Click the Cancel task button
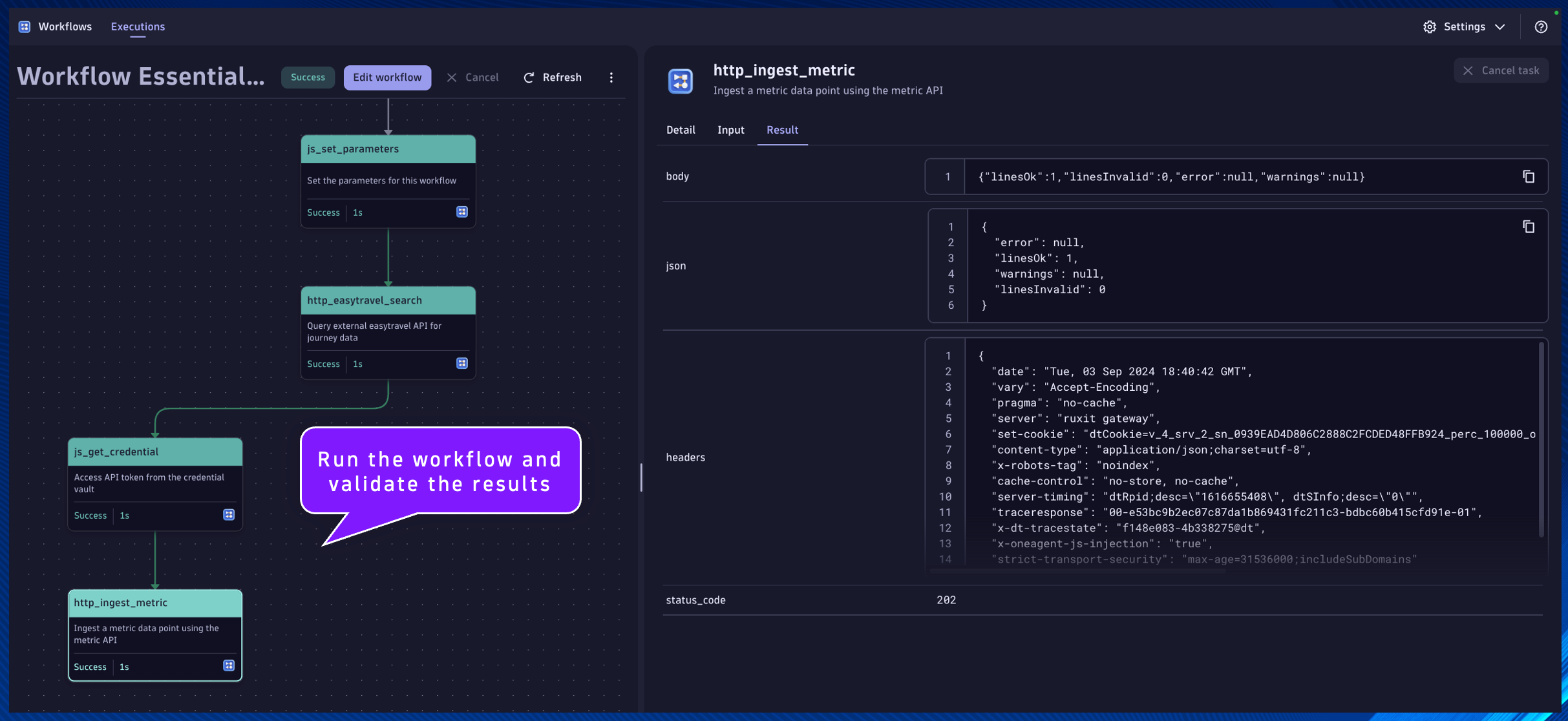 point(1501,70)
